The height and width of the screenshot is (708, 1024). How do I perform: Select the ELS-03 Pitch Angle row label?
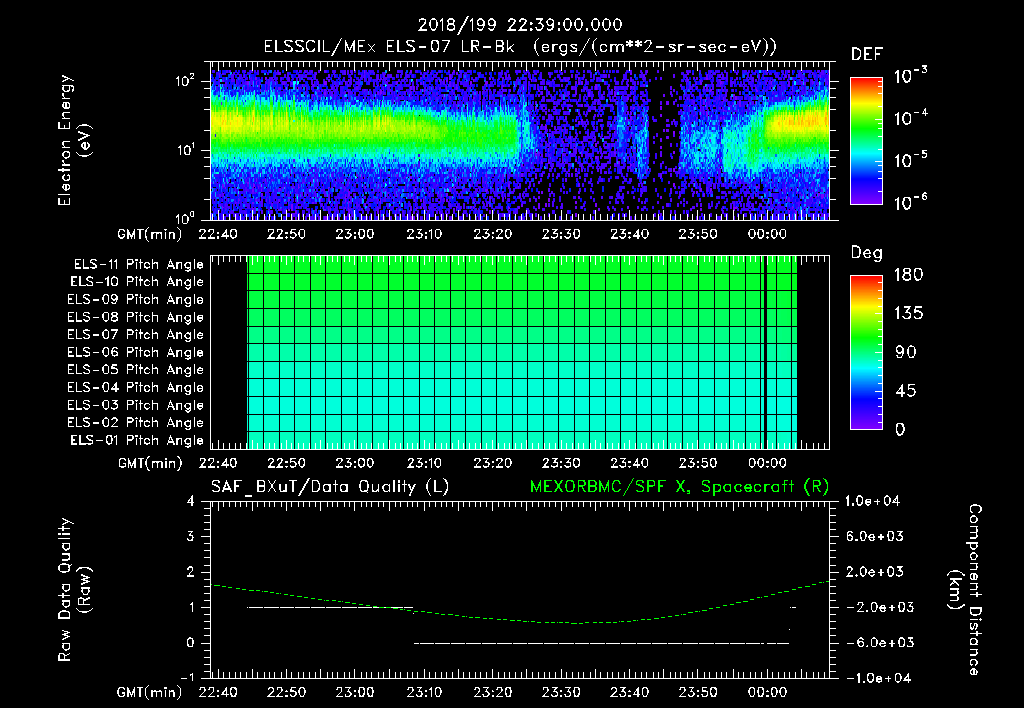(136, 406)
